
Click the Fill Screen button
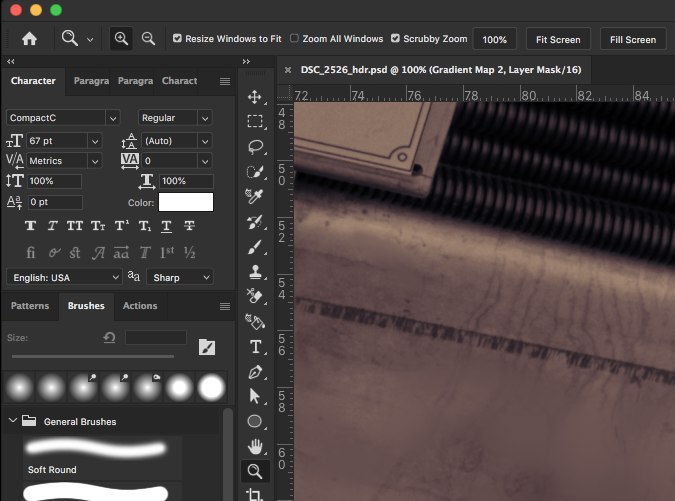[632, 39]
